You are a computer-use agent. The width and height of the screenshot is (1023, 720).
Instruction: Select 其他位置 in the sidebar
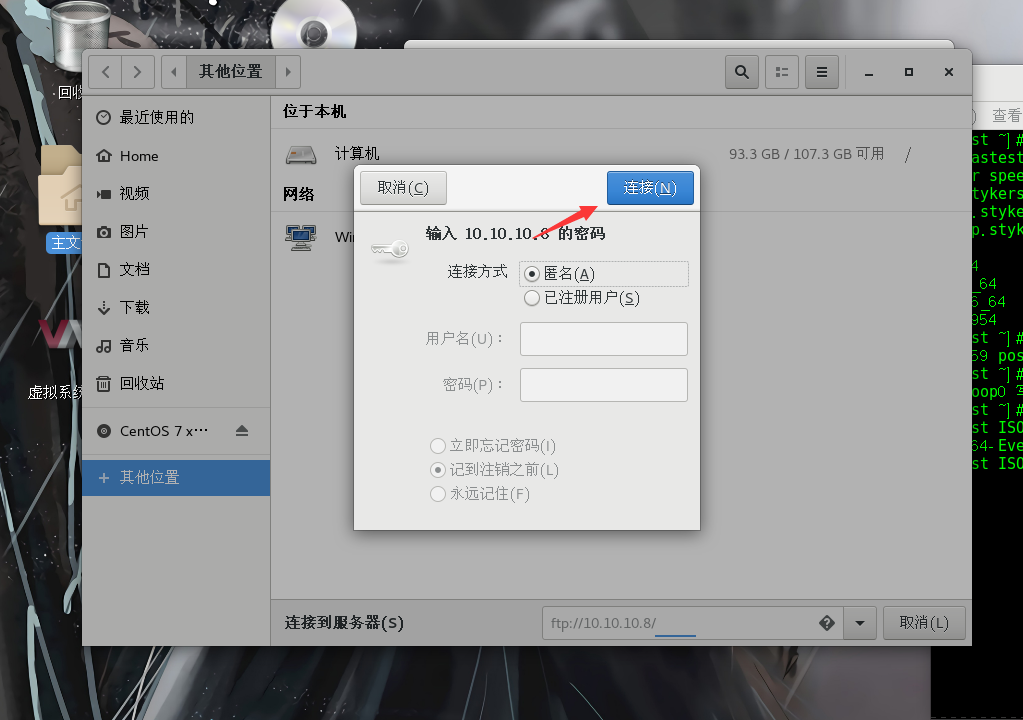click(x=150, y=477)
